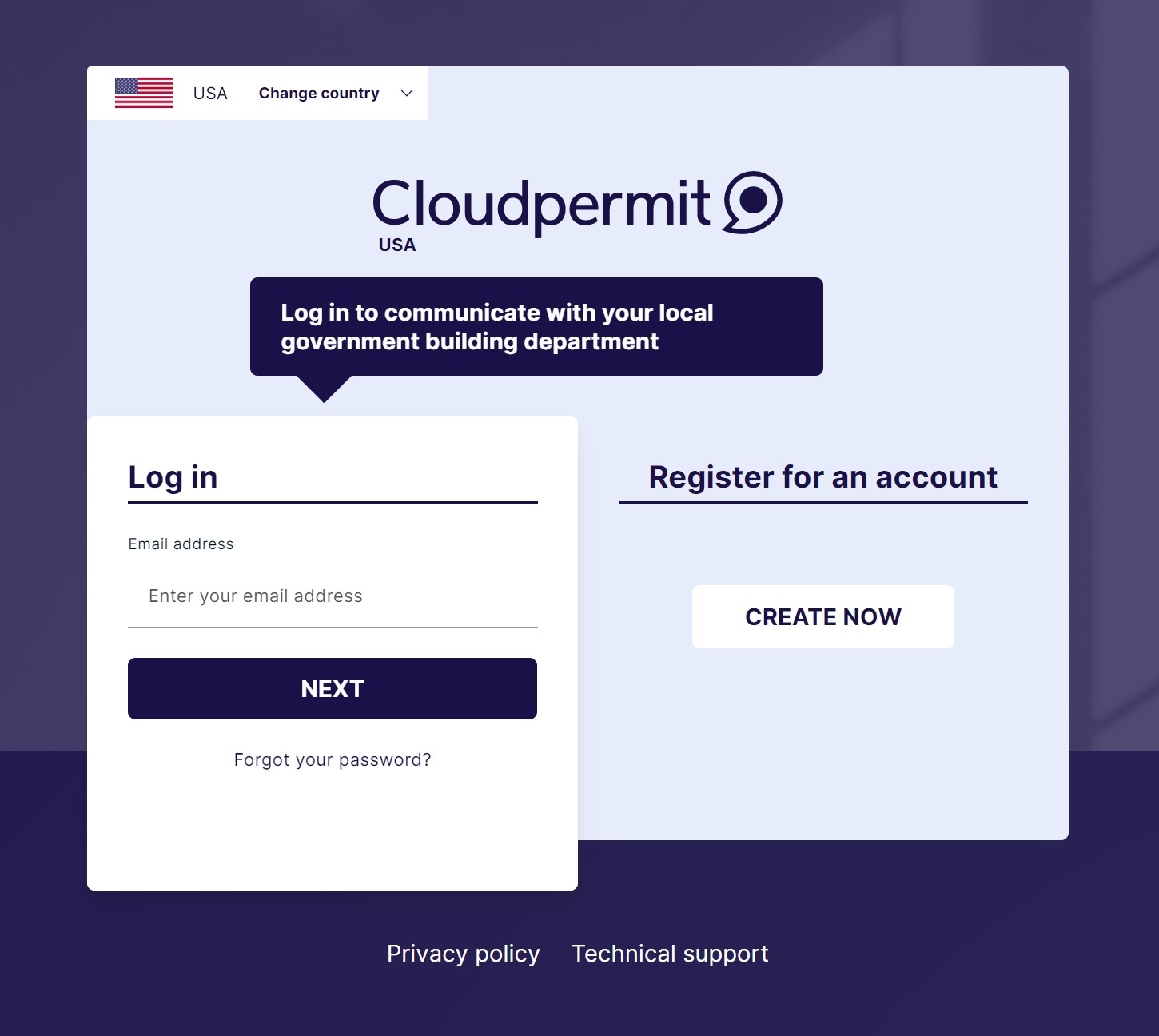Viewport: 1159px width, 1036px height.
Task: Collapse the Change country menu arrow
Action: pos(407,93)
